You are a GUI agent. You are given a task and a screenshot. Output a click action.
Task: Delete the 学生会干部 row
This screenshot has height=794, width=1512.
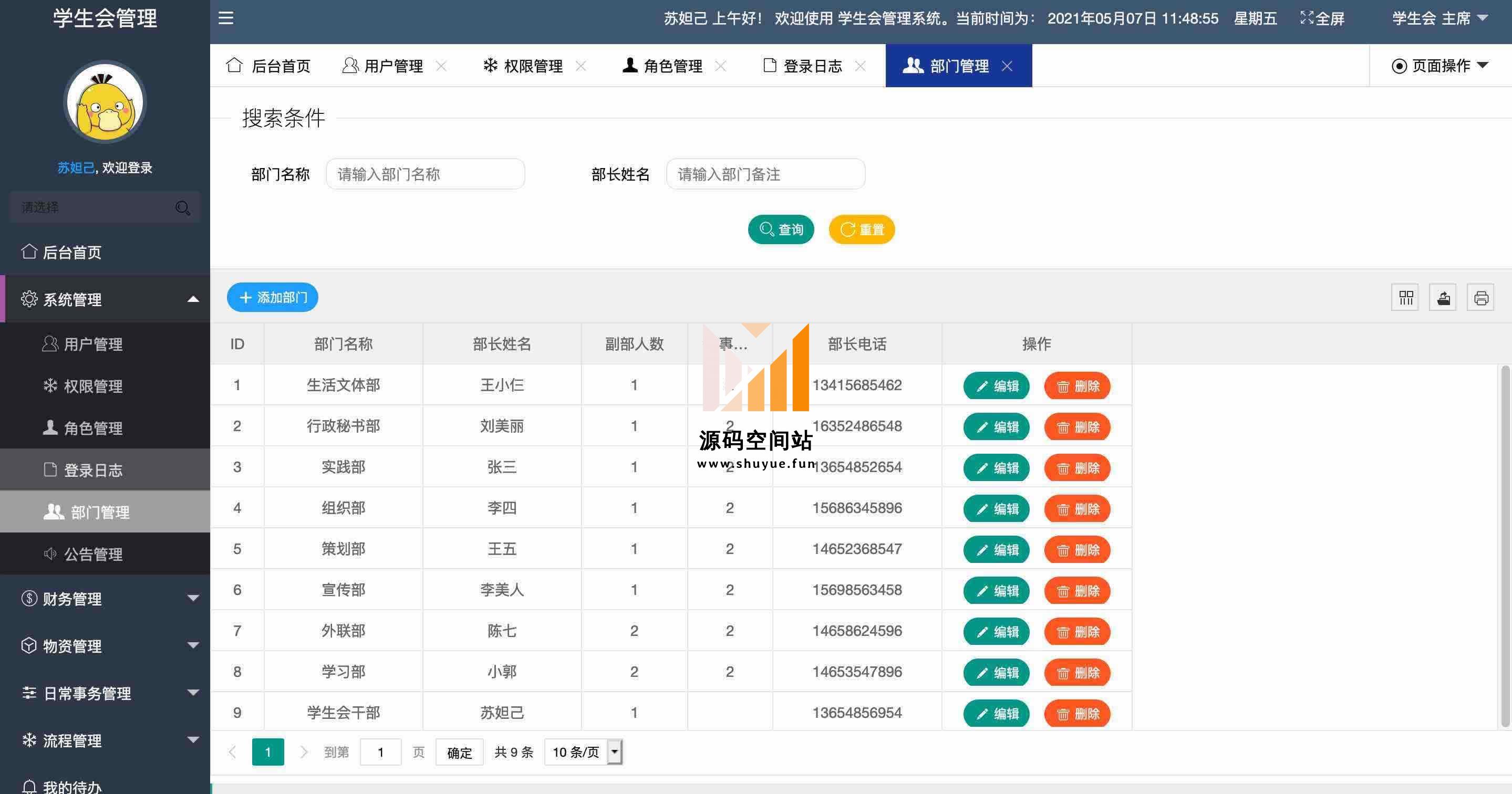point(1077,714)
